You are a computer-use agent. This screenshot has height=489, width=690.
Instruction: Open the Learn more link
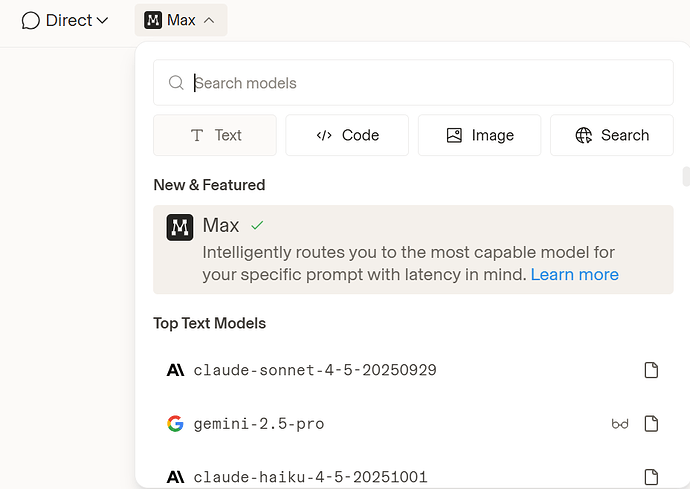[574, 275]
